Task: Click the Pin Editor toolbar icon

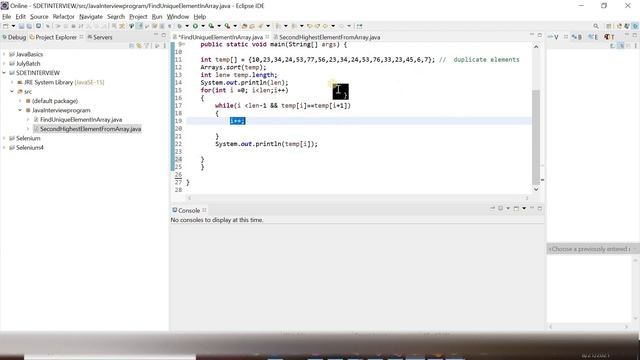Action: point(359,26)
